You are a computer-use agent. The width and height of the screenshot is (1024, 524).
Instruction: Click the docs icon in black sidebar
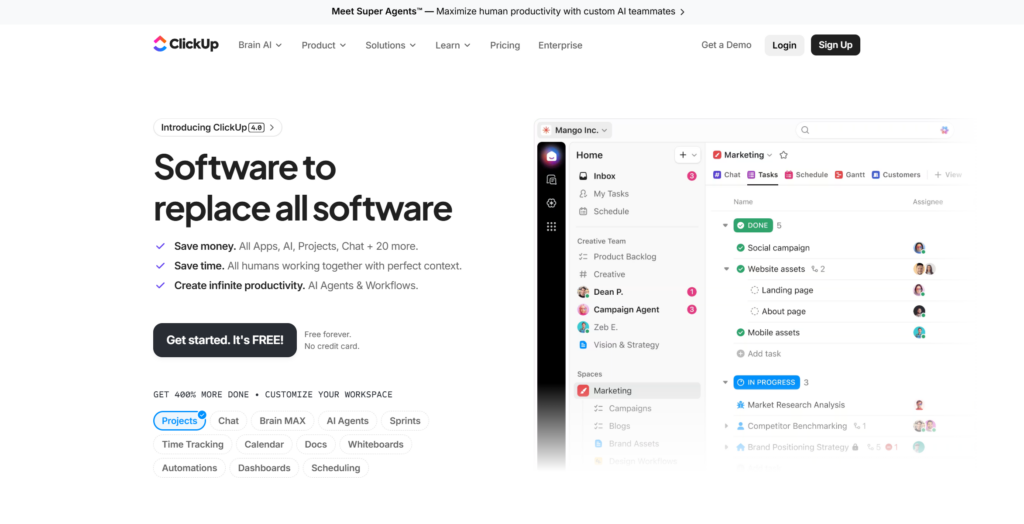551,180
